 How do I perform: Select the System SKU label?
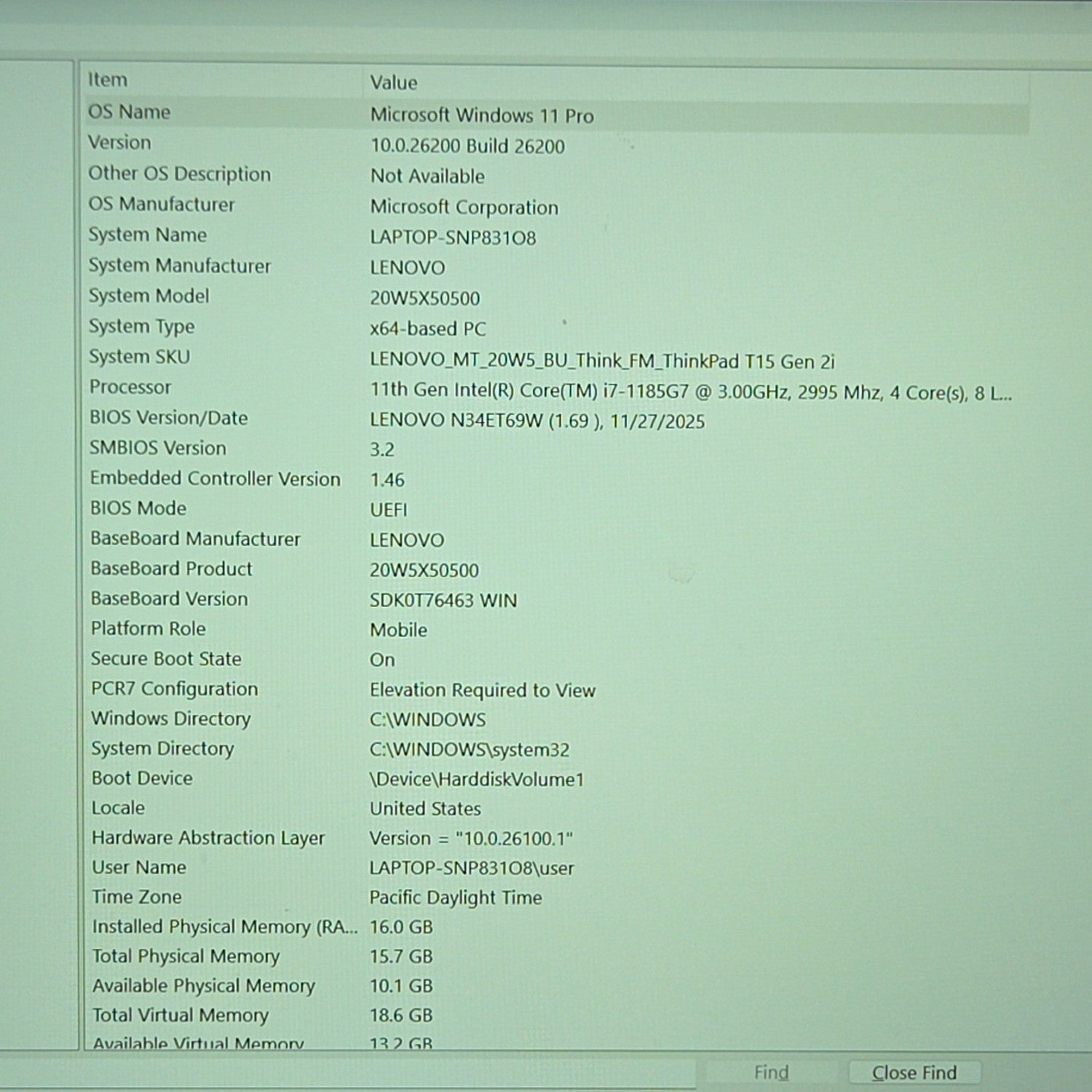(x=140, y=357)
